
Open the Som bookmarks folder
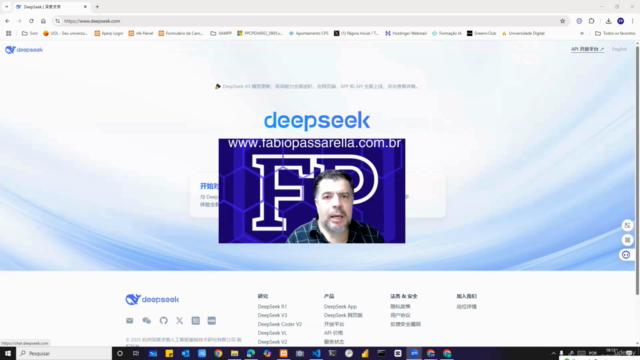tap(30, 33)
